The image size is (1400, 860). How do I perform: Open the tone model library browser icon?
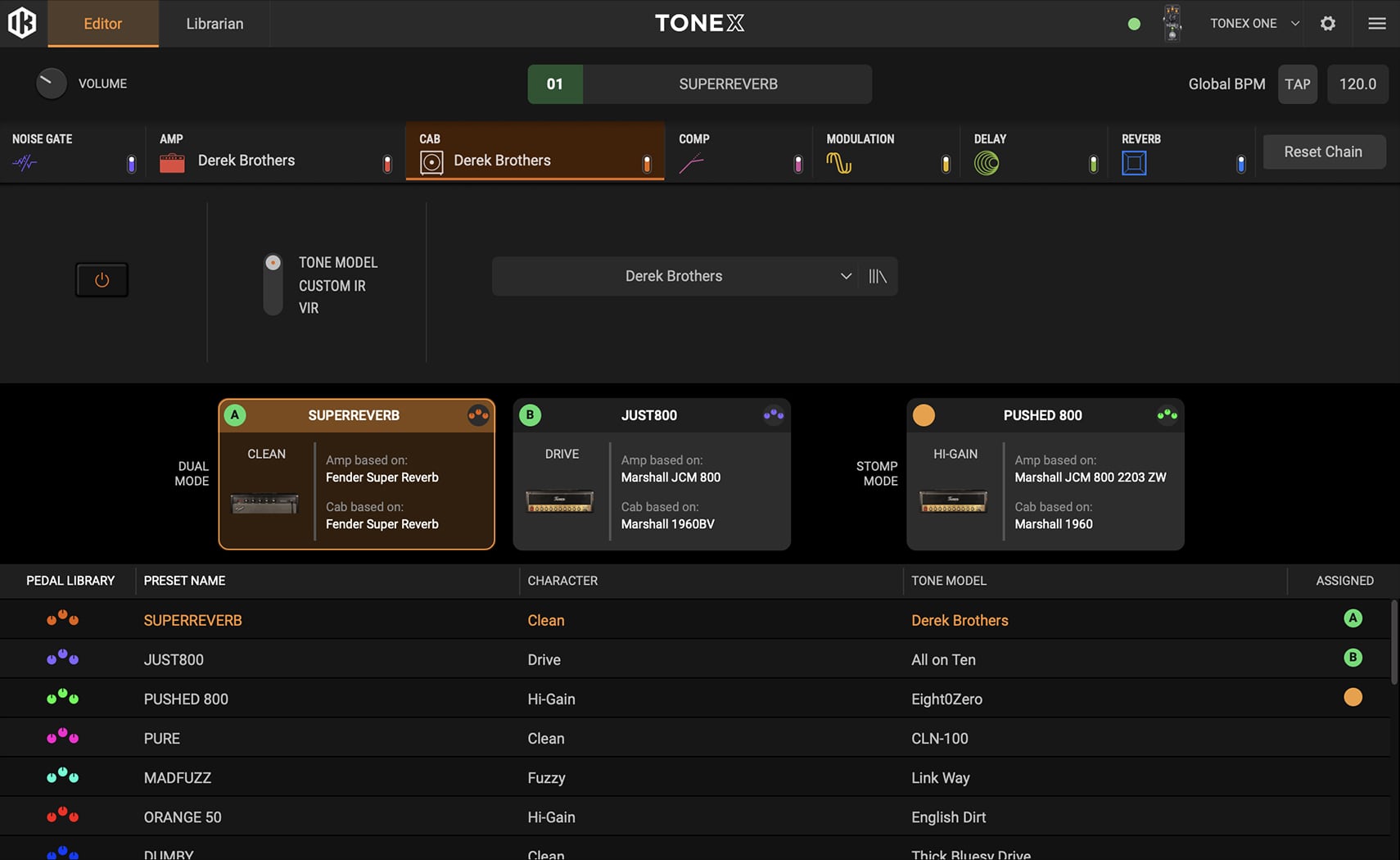pos(878,277)
